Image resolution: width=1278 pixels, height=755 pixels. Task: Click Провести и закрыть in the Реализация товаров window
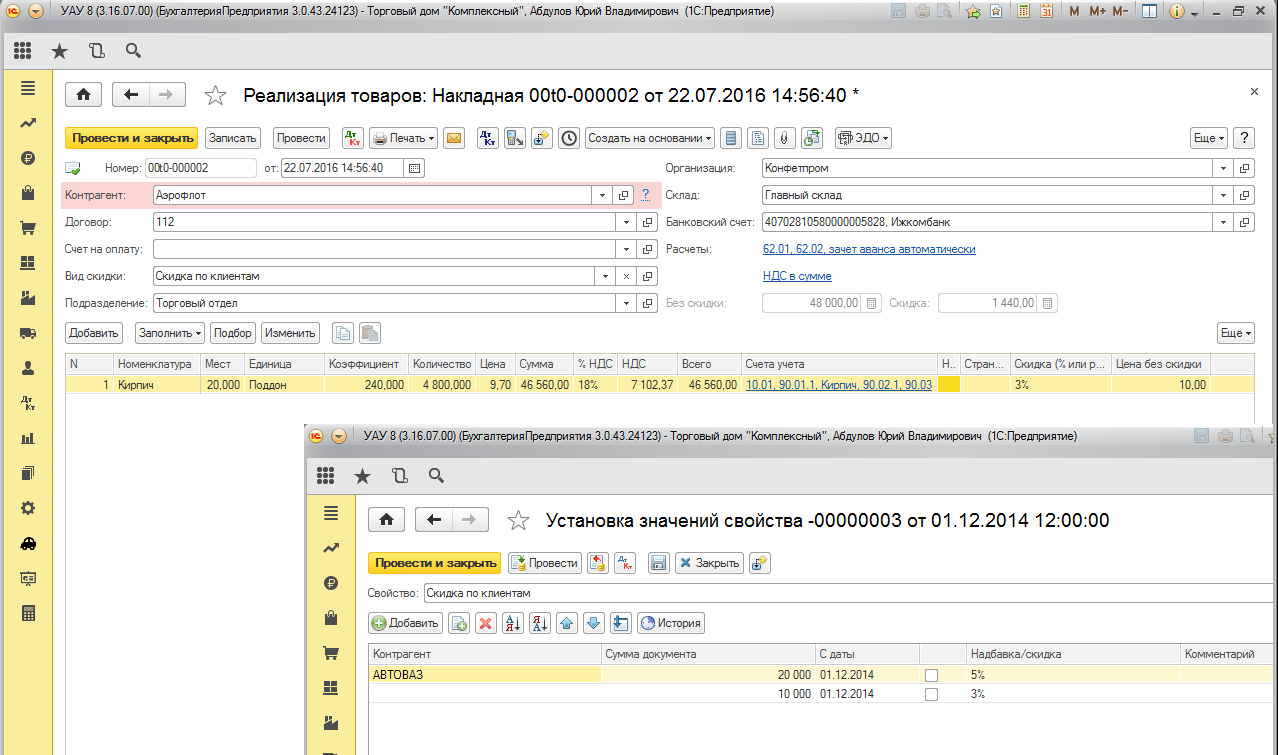click(x=131, y=138)
